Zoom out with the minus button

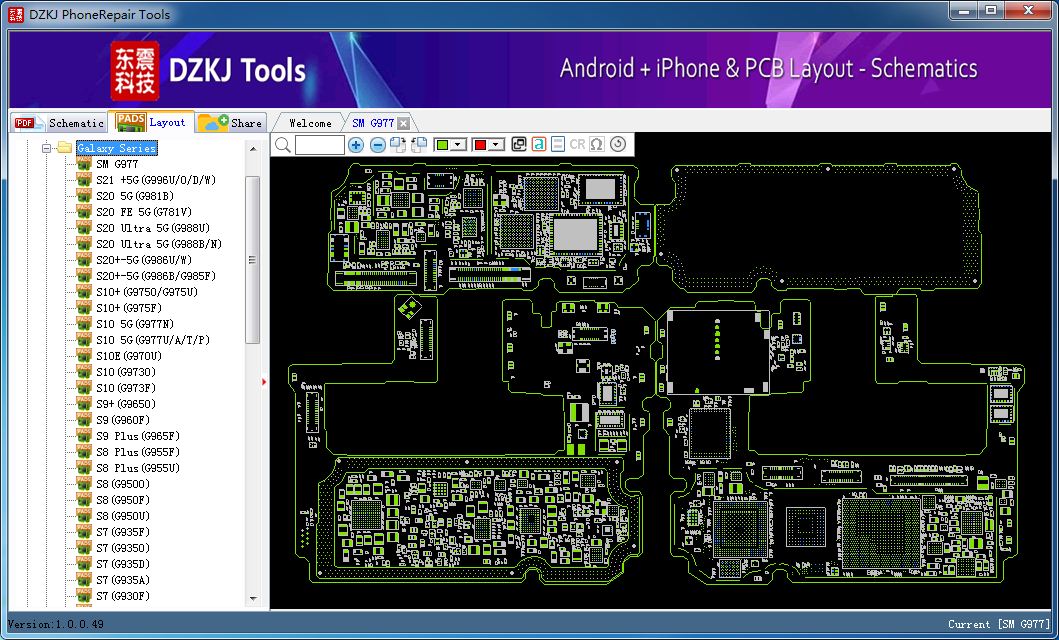(x=378, y=144)
